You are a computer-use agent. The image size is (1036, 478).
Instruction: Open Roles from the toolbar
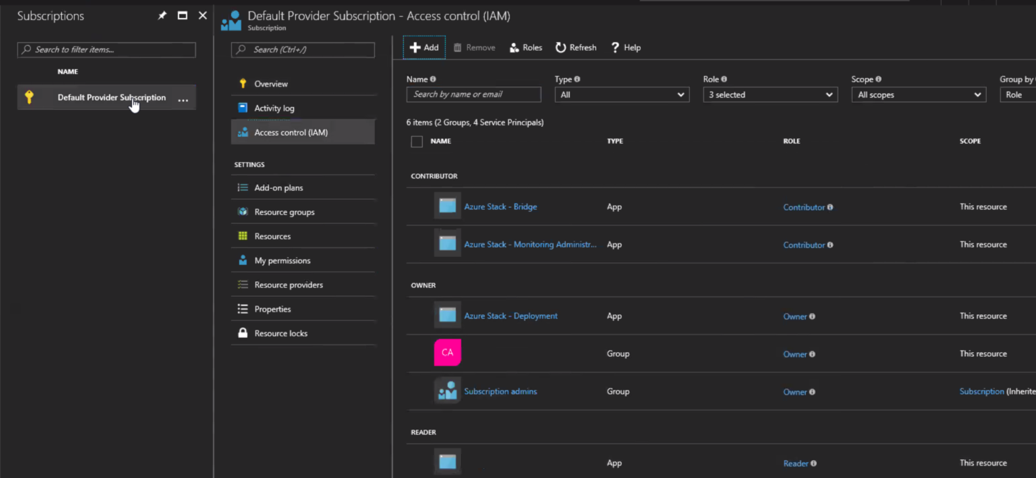coord(526,48)
